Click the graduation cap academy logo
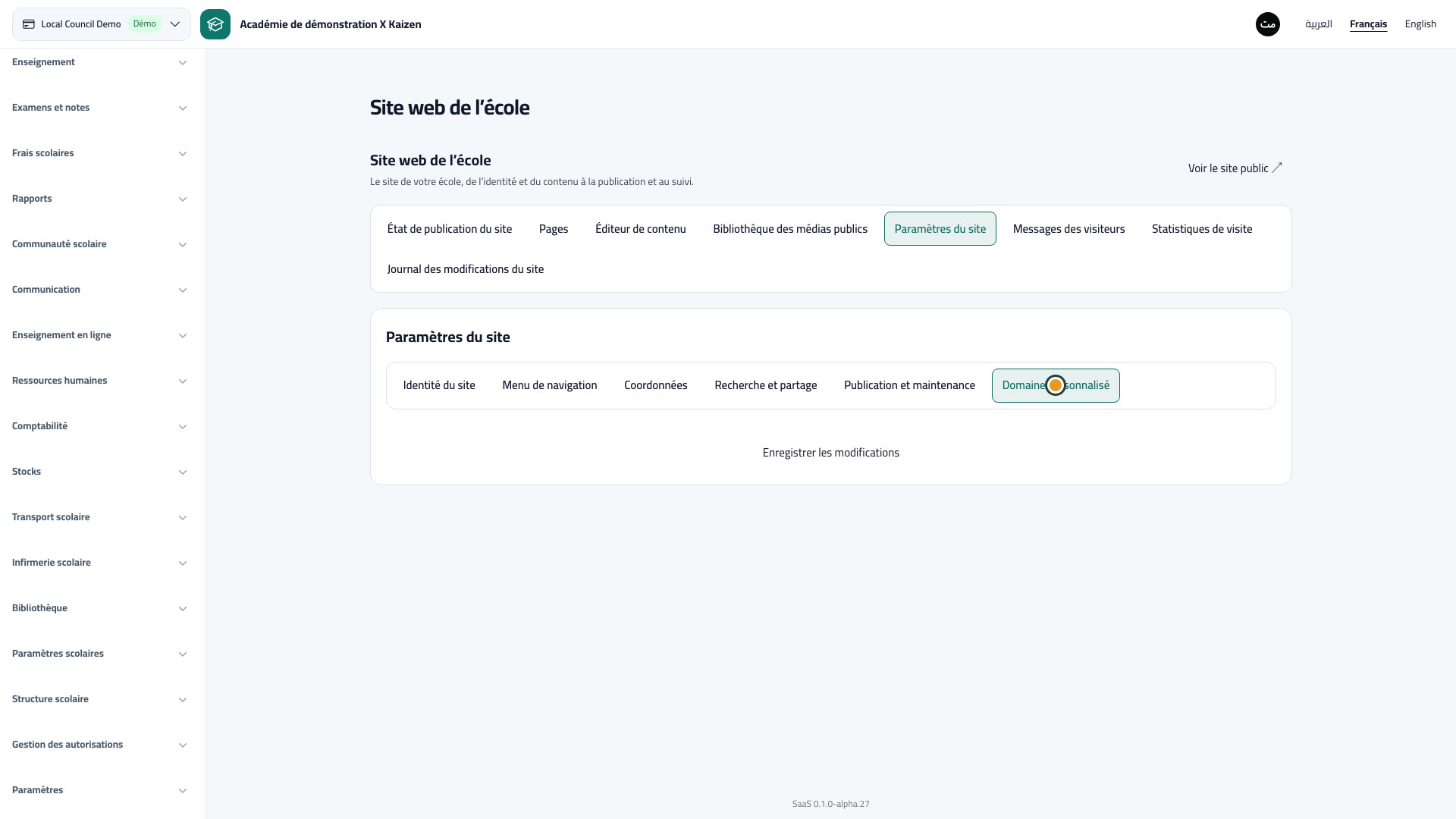This screenshot has width=1456, height=819. point(215,24)
